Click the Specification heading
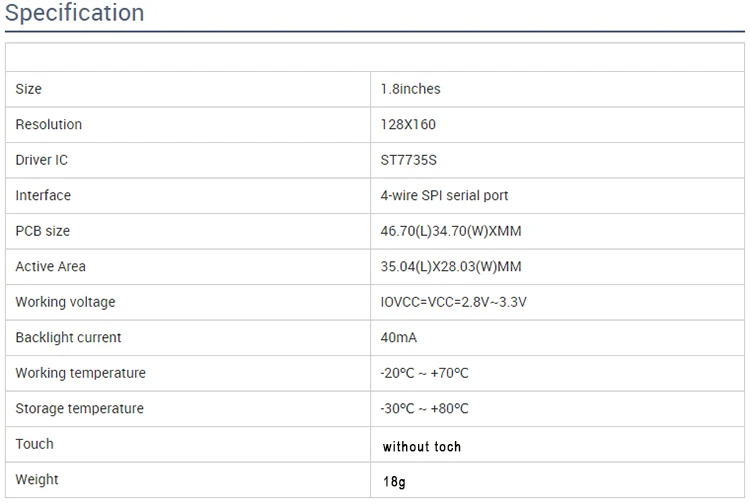The width and height of the screenshot is (750, 503). pos(75,13)
